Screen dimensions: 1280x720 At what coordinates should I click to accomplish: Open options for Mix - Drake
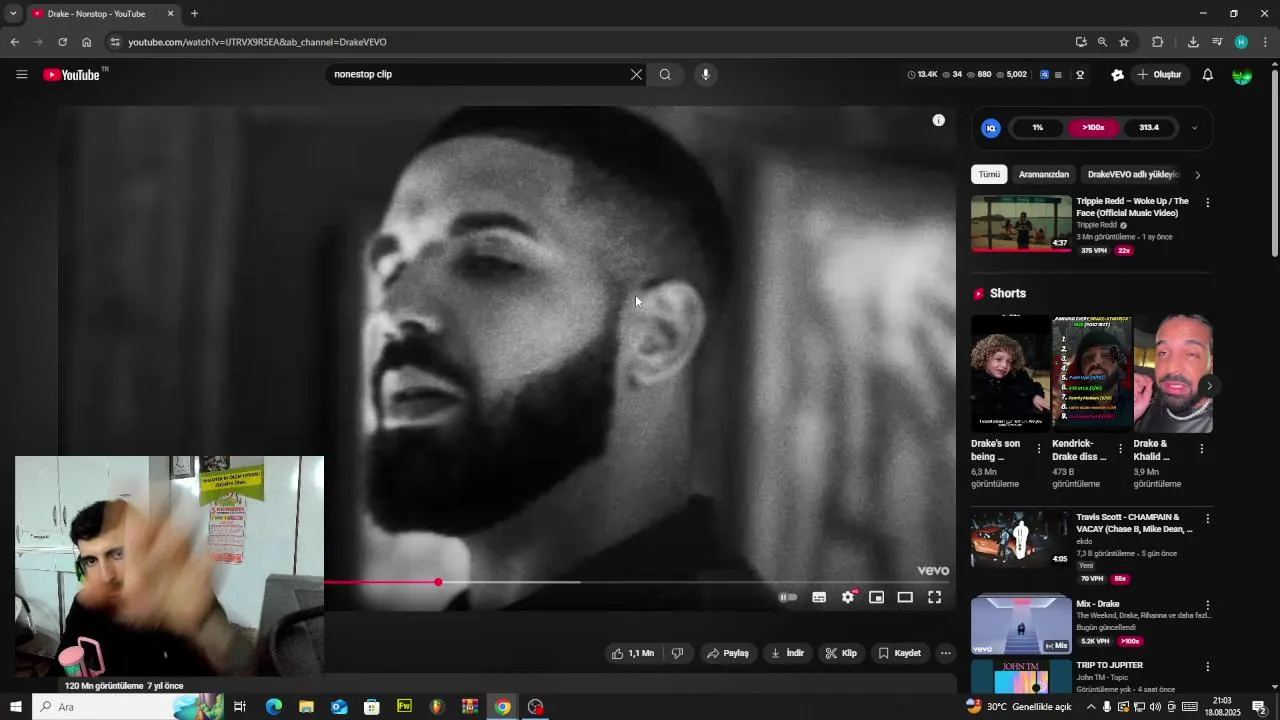click(x=1207, y=606)
